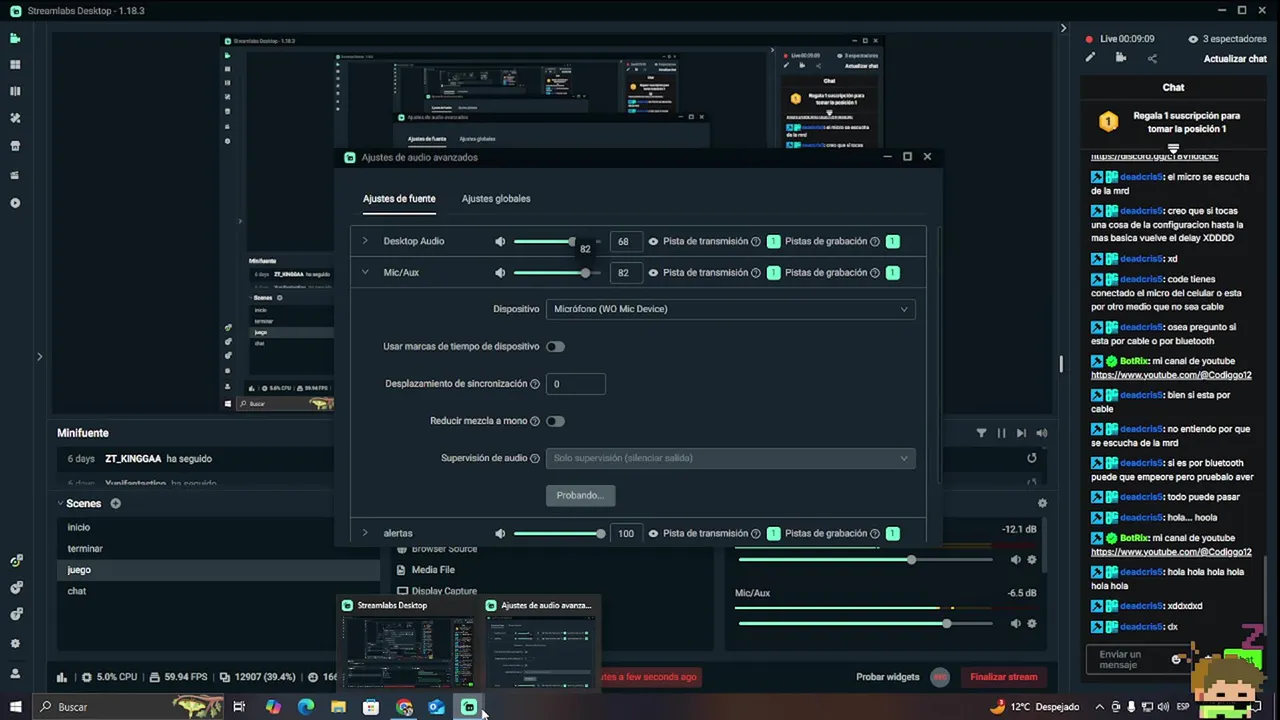Click the edit stream info pencil icon
The image size is (1280, 720).
click(1090, 58)
